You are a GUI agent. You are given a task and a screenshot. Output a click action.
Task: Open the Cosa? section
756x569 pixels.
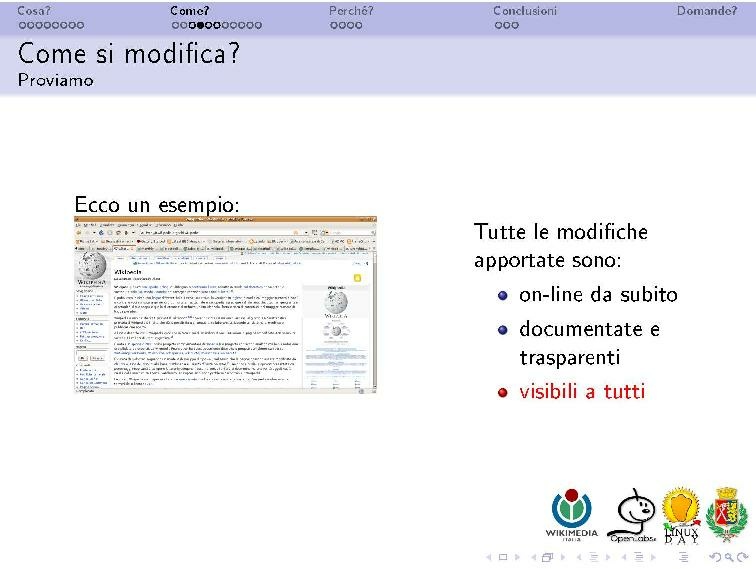[34, 11]
